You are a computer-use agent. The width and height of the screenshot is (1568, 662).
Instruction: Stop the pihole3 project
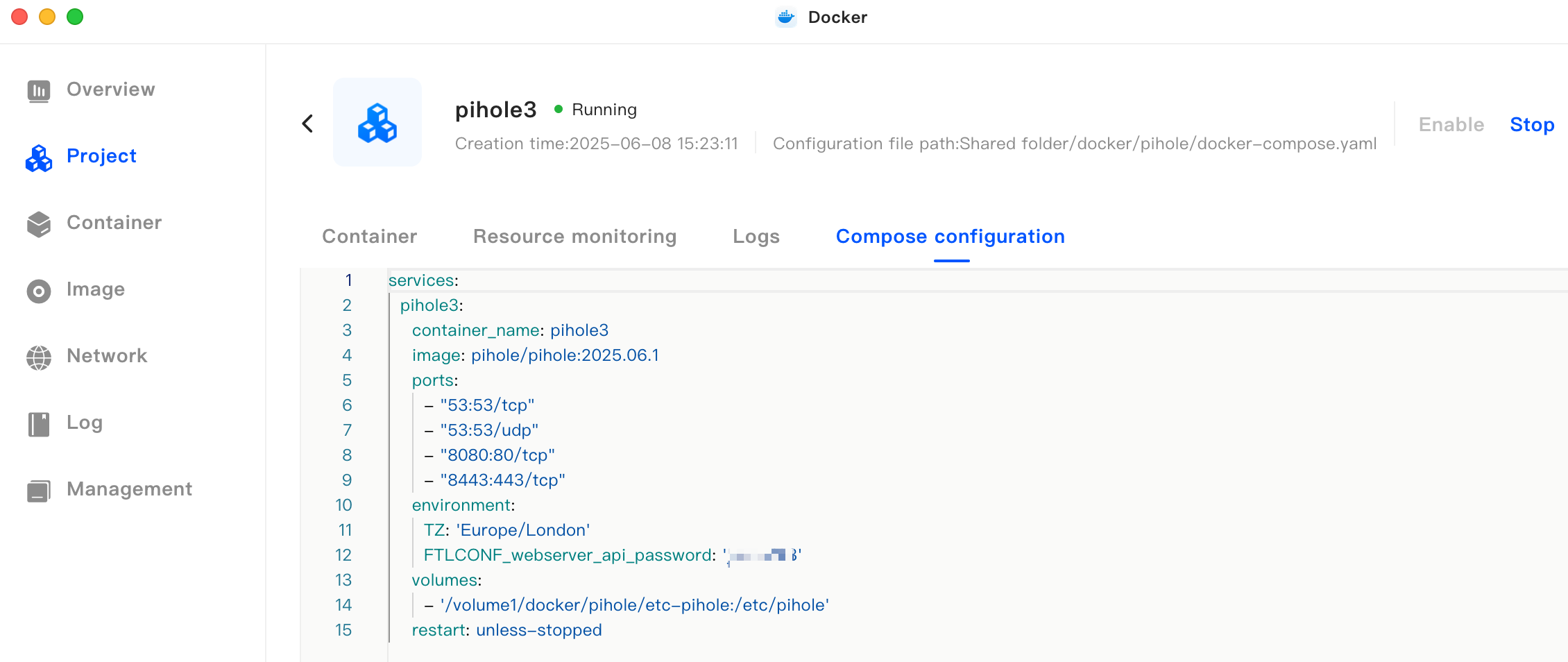1532,125
